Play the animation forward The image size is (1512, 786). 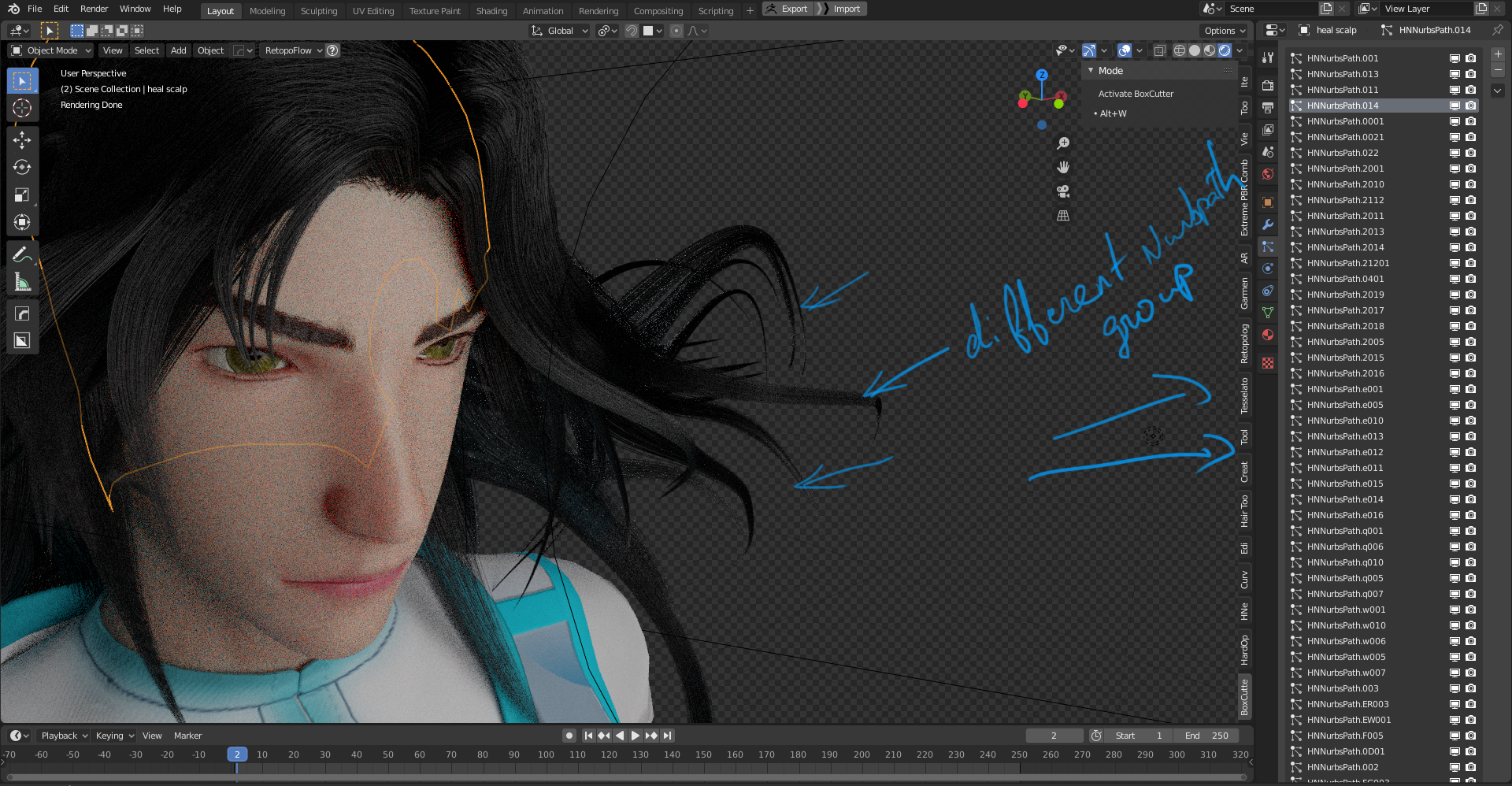tap(636, 736)
